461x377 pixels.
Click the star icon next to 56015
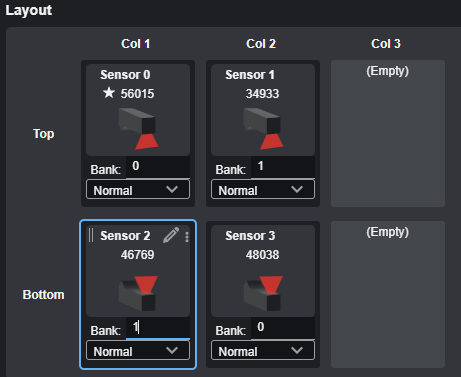109,93
